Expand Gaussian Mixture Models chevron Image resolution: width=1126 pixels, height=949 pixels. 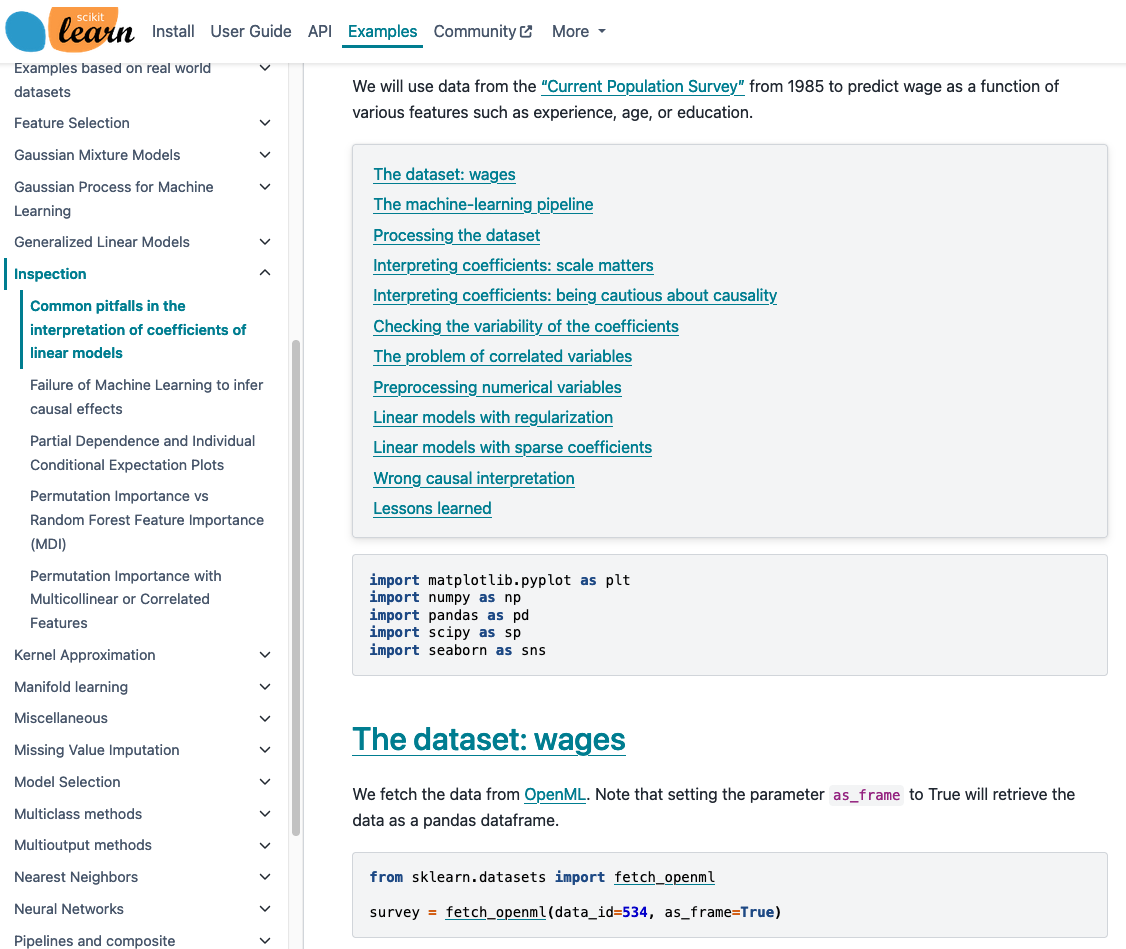tap(265, 155)
